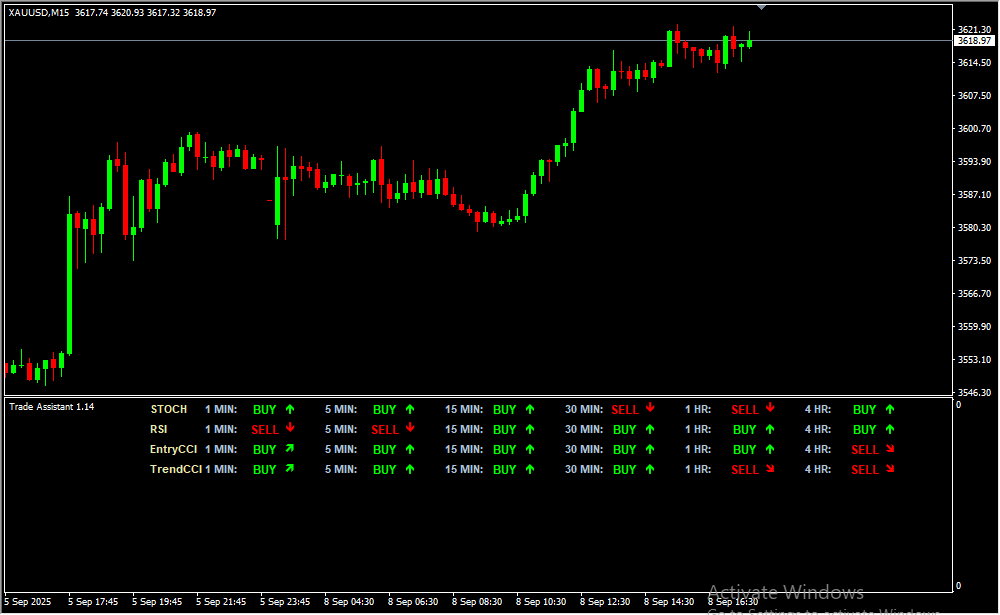The height and width of the screenshot is (615, 1000).
Task: Click the TrendCCI 1 HR red arrow
Action: pyautogui.click(x=770, y=469)
